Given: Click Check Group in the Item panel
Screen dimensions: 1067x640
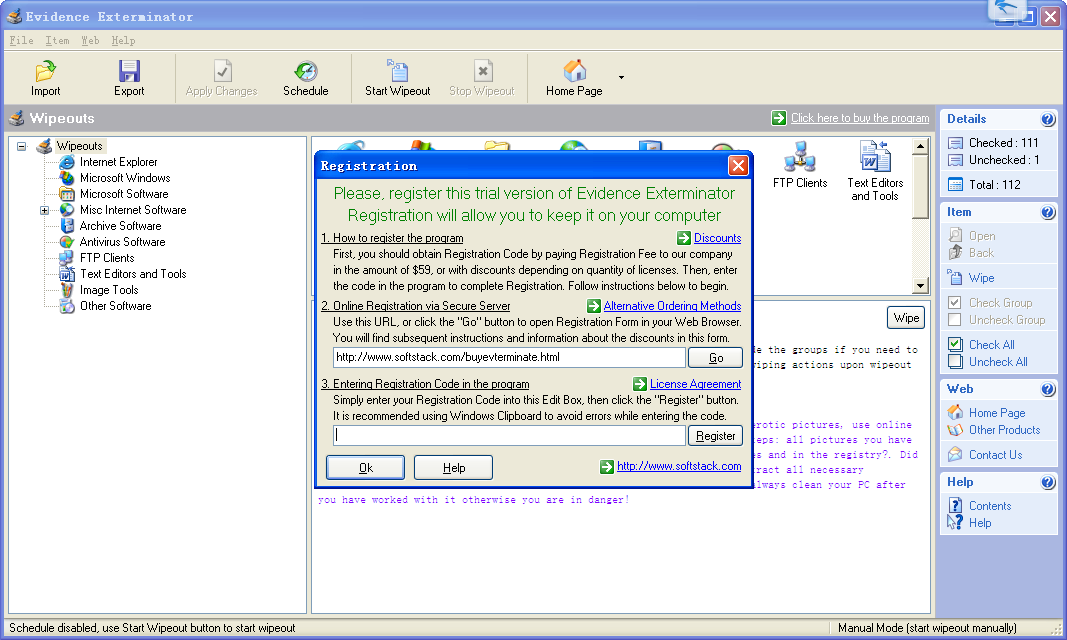Looking at the screenshot, I should click(x=999, y=303).
